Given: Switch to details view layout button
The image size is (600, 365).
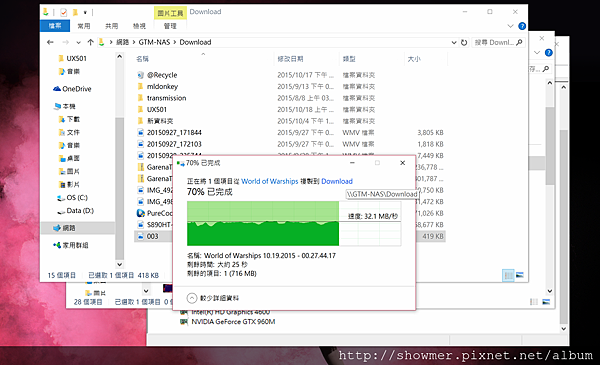Looking at the screenshot, I should click(x=508, y=275).
